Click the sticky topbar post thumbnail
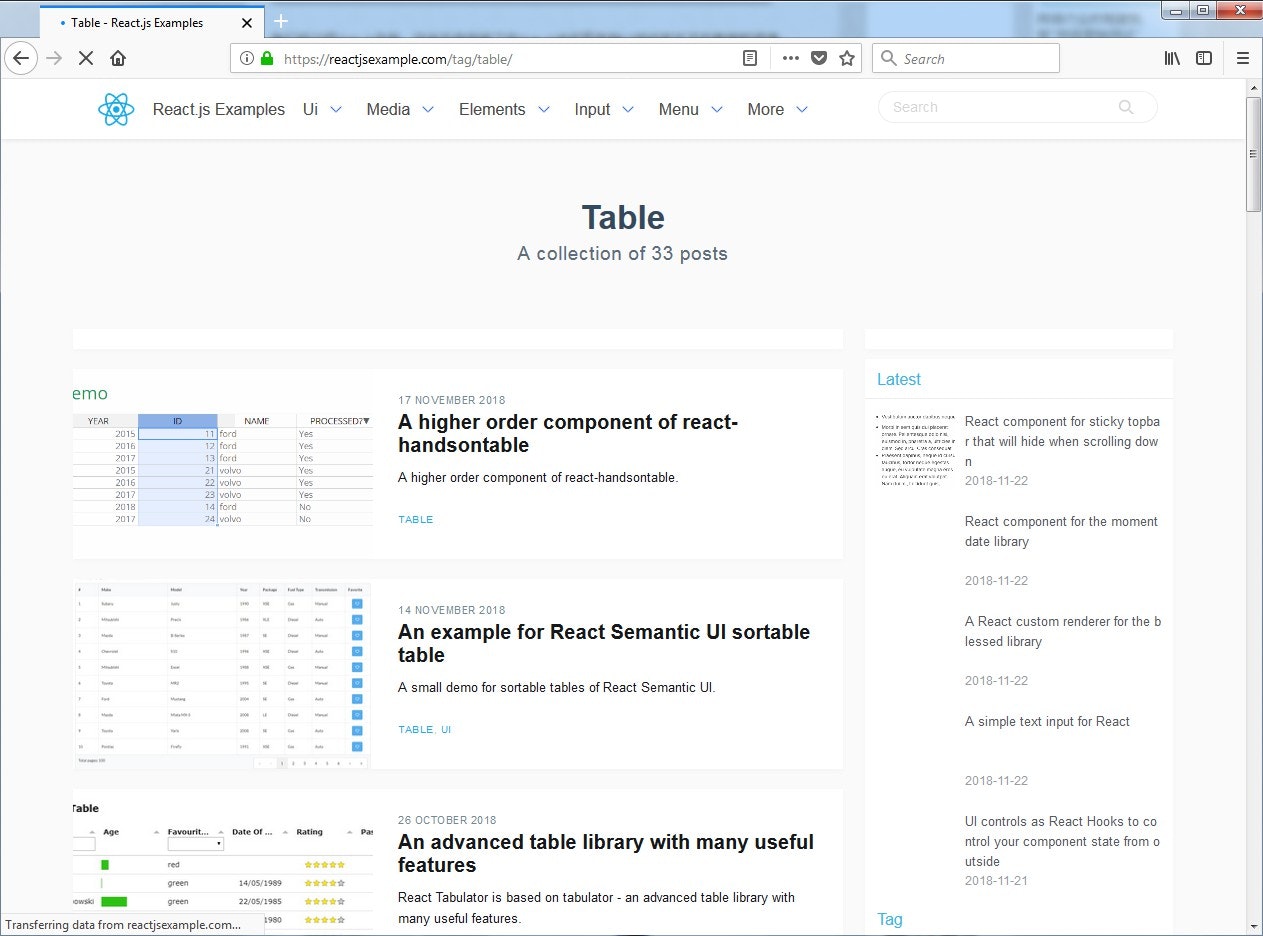This screenshot has height=936, width=1263. 915,450
